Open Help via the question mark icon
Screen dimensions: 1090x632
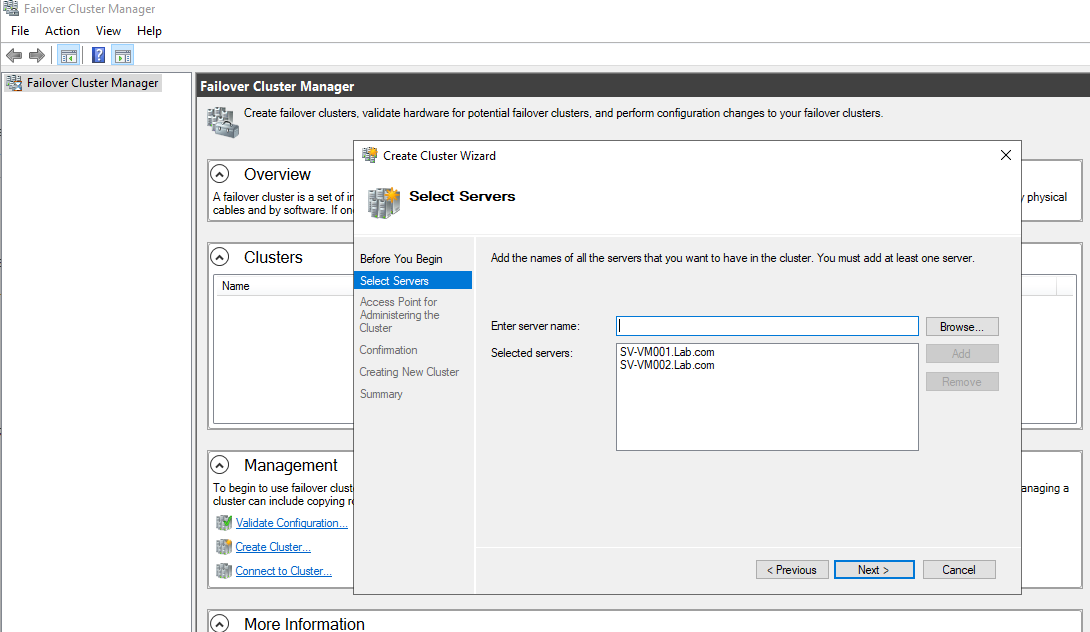(x=99, y=55)
